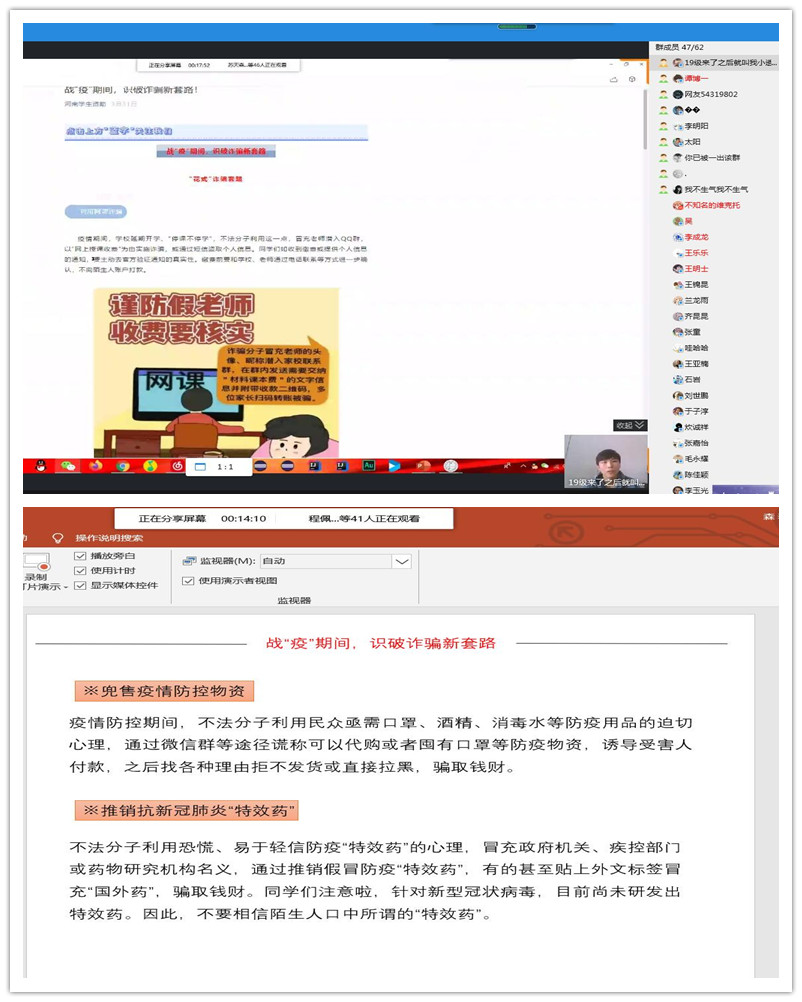Screen dimensions: 802x1002
Task: Click the monitor icon beside 监视器(M)
Action: click(x=190, y=562)
